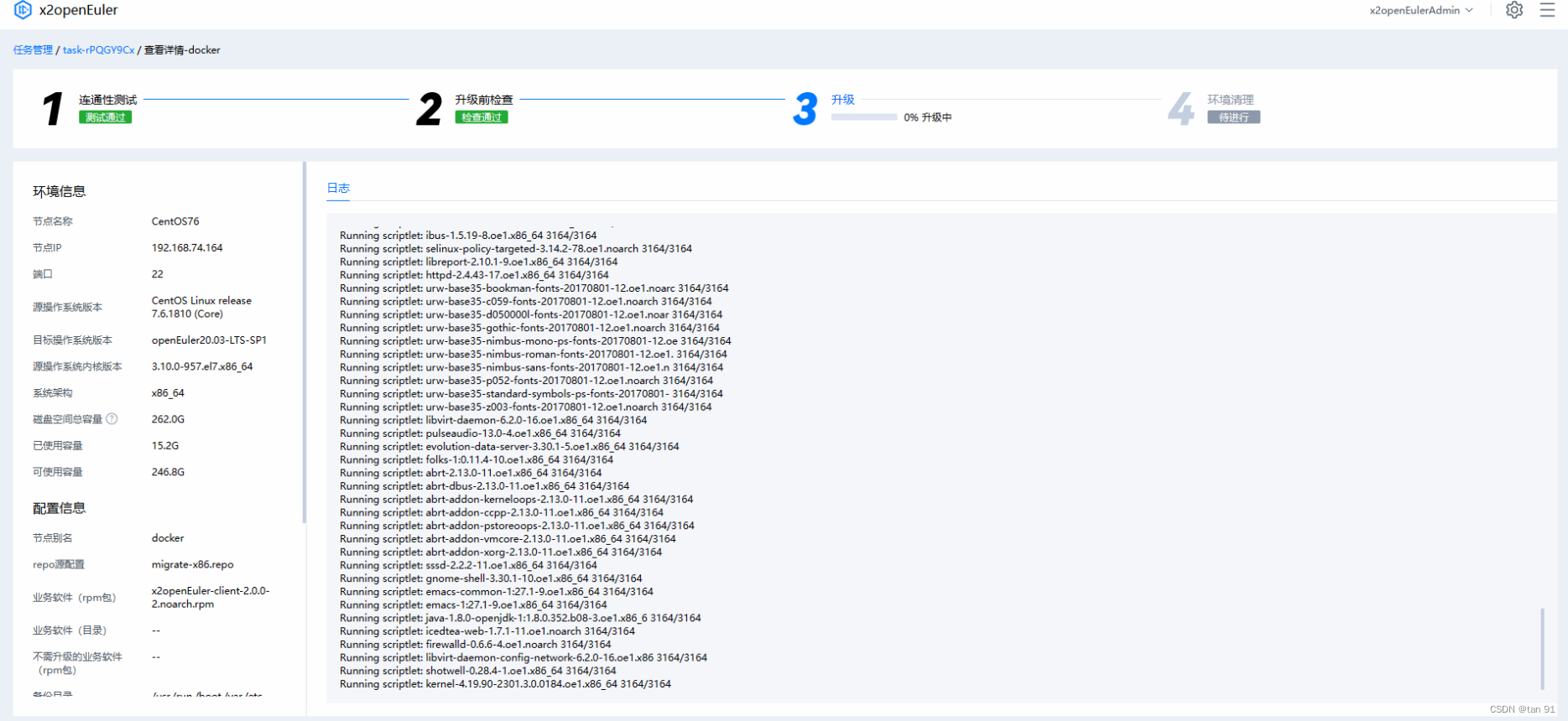Click node alias value docker
This screenshot has width=1568, height=721.
[168, 538]
